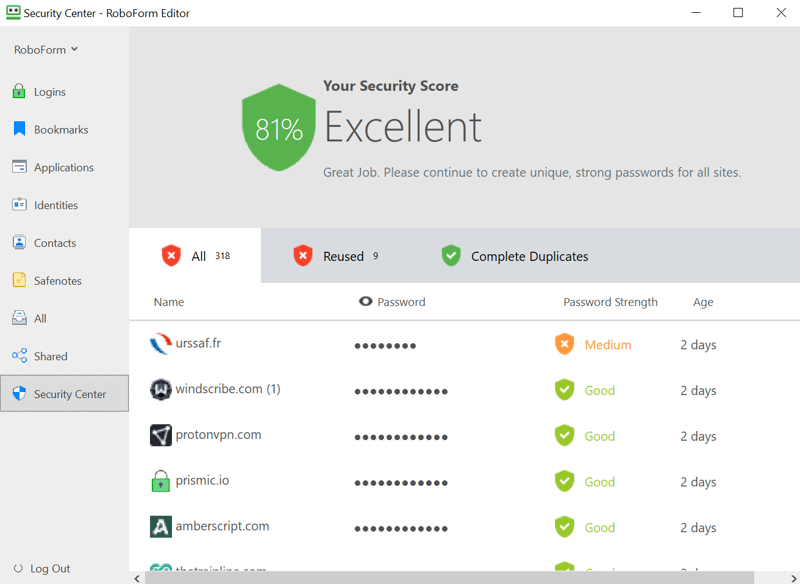Viewport: 800px width, 584px height.
Task: Sort entries by Age column header
Action: (x=703, y=302)
